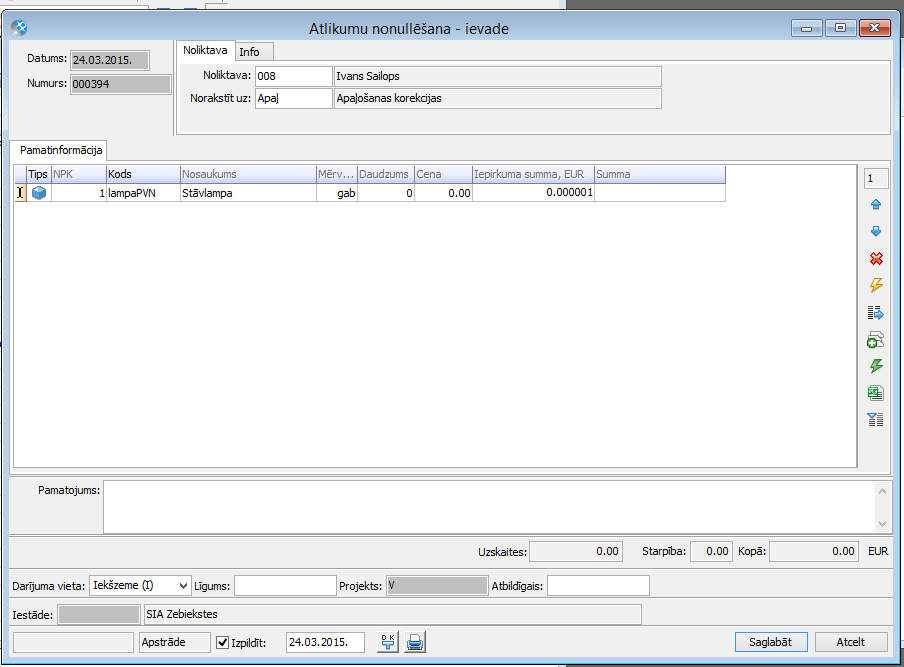Click the Cena cell showing 0.00
The height and width of the screenshot is (667, 904).
coord(443,193)
